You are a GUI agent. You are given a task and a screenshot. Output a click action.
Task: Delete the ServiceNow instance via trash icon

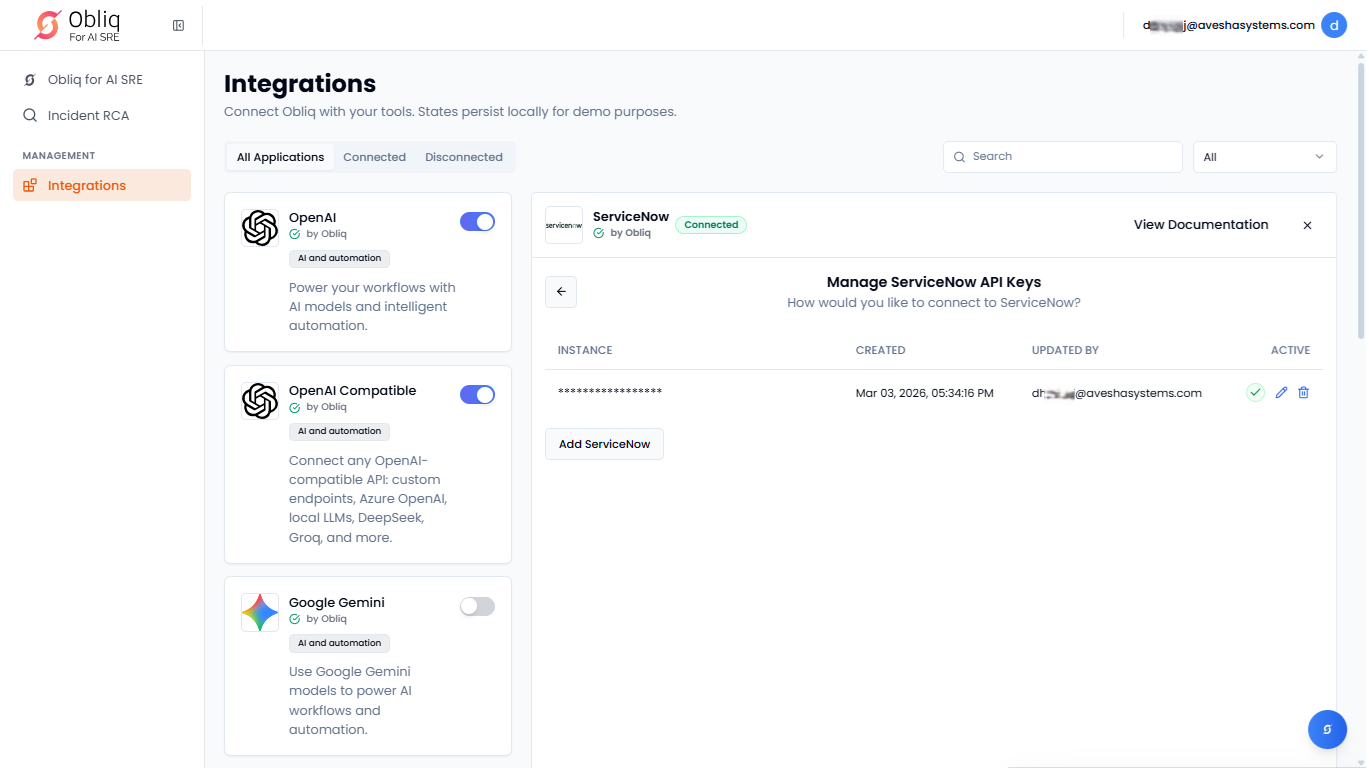point(1303,393)
